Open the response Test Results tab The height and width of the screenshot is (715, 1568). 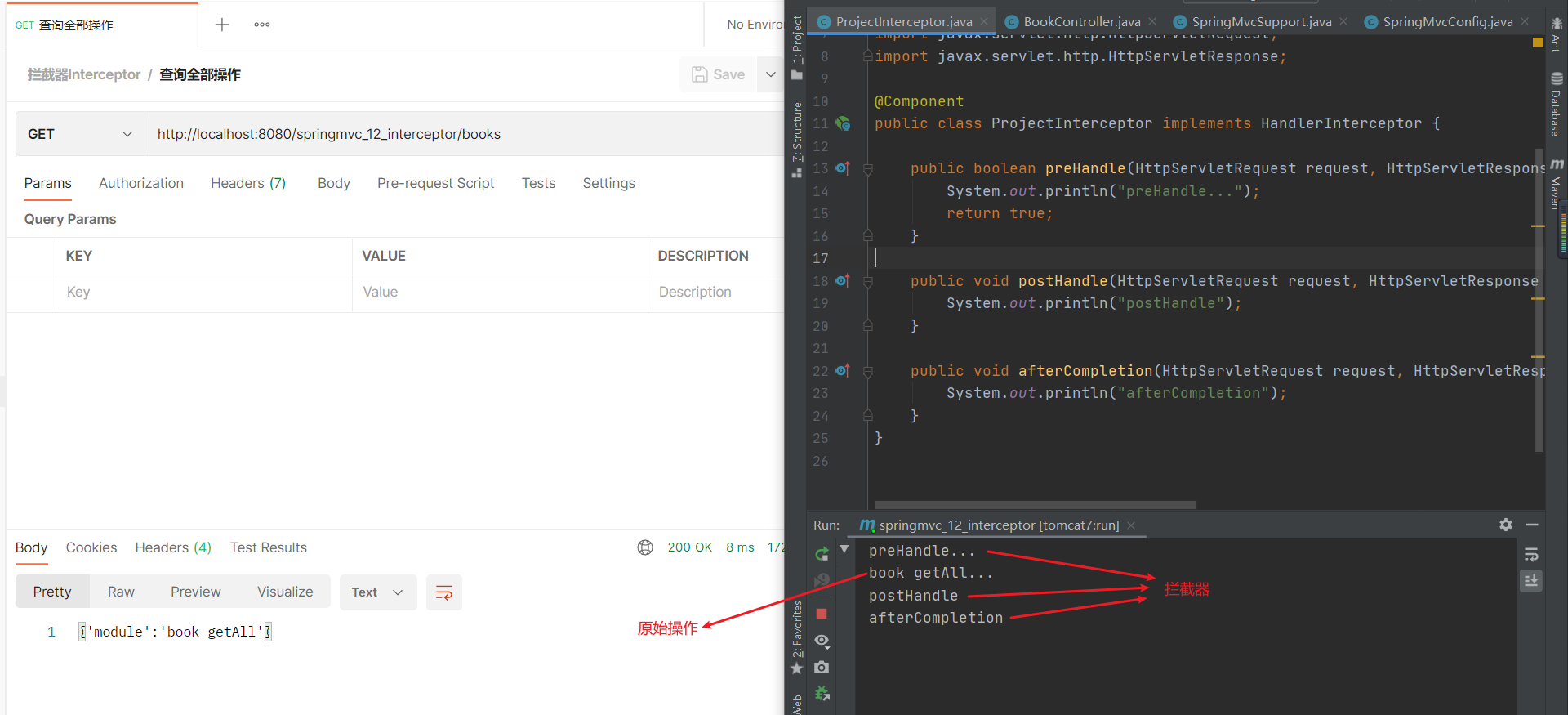pyautogui.click(x=269, y=547)
